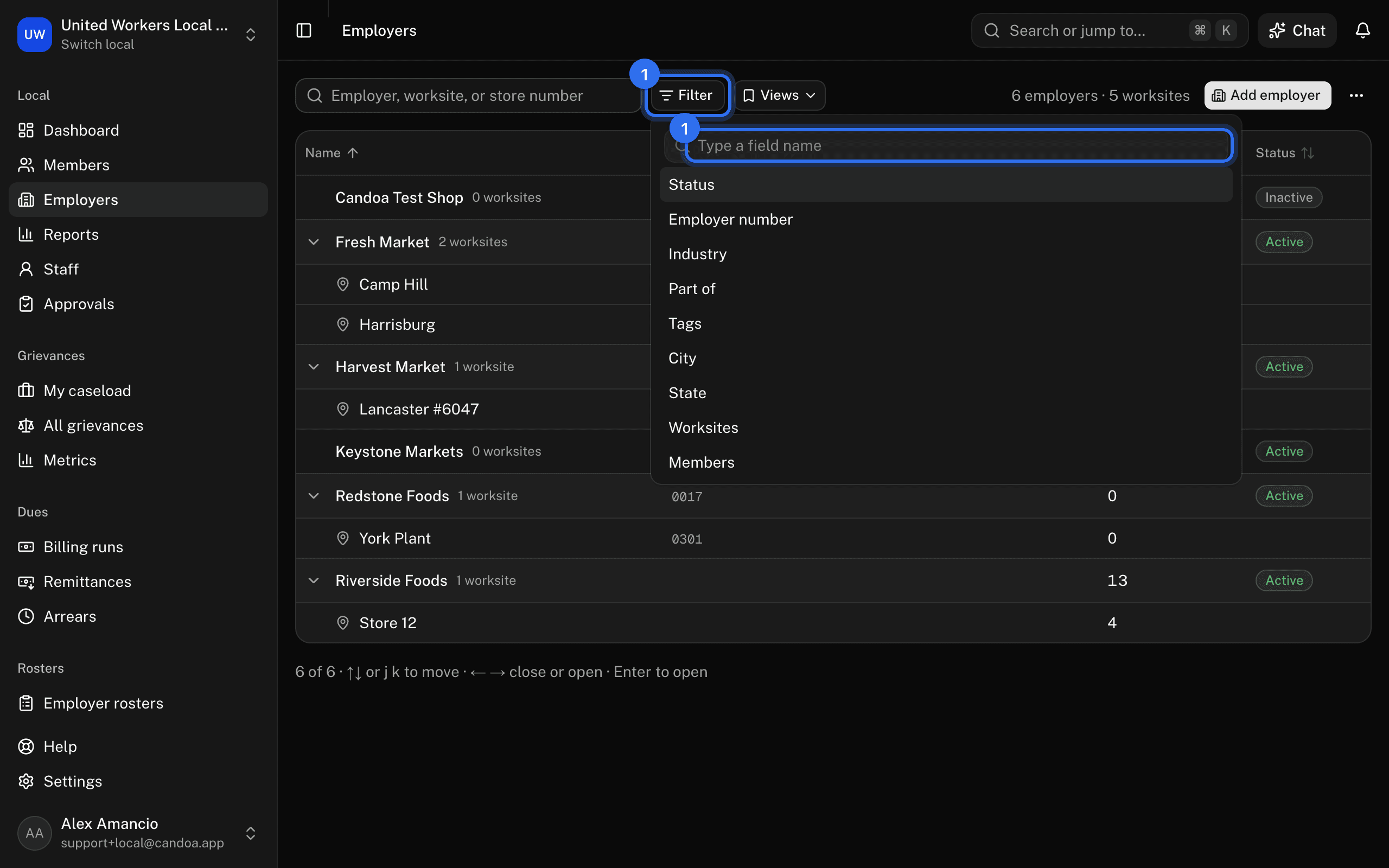Choose Industry filter field
This screenshot has height=868, width=1389.
945,254
